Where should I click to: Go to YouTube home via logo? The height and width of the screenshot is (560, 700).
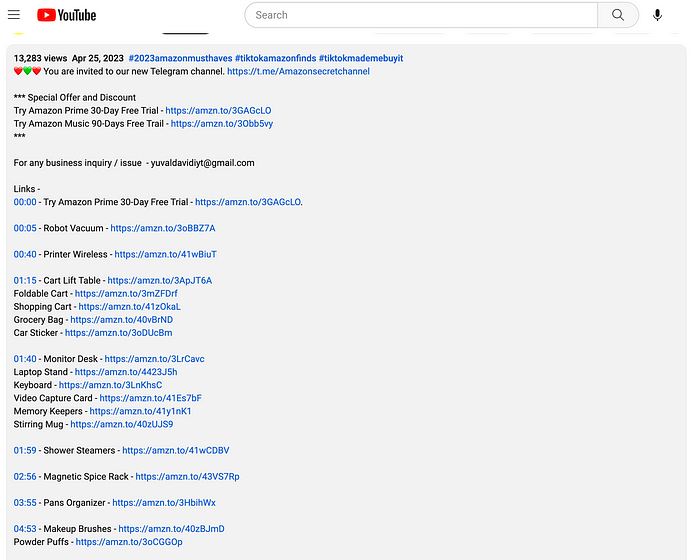tap(67, 15)
